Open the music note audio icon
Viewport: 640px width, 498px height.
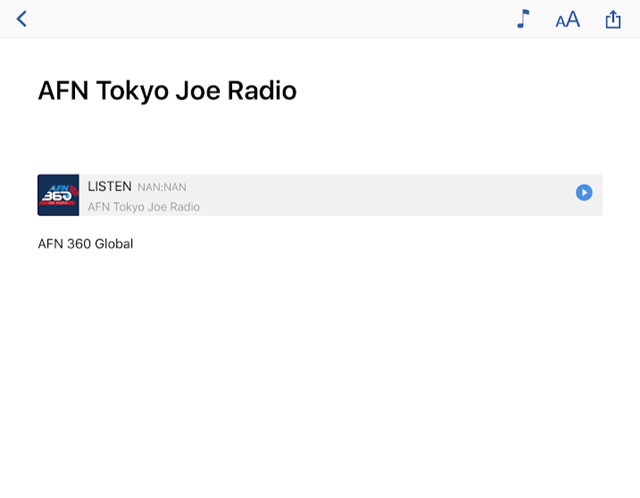tap(523, 19)
